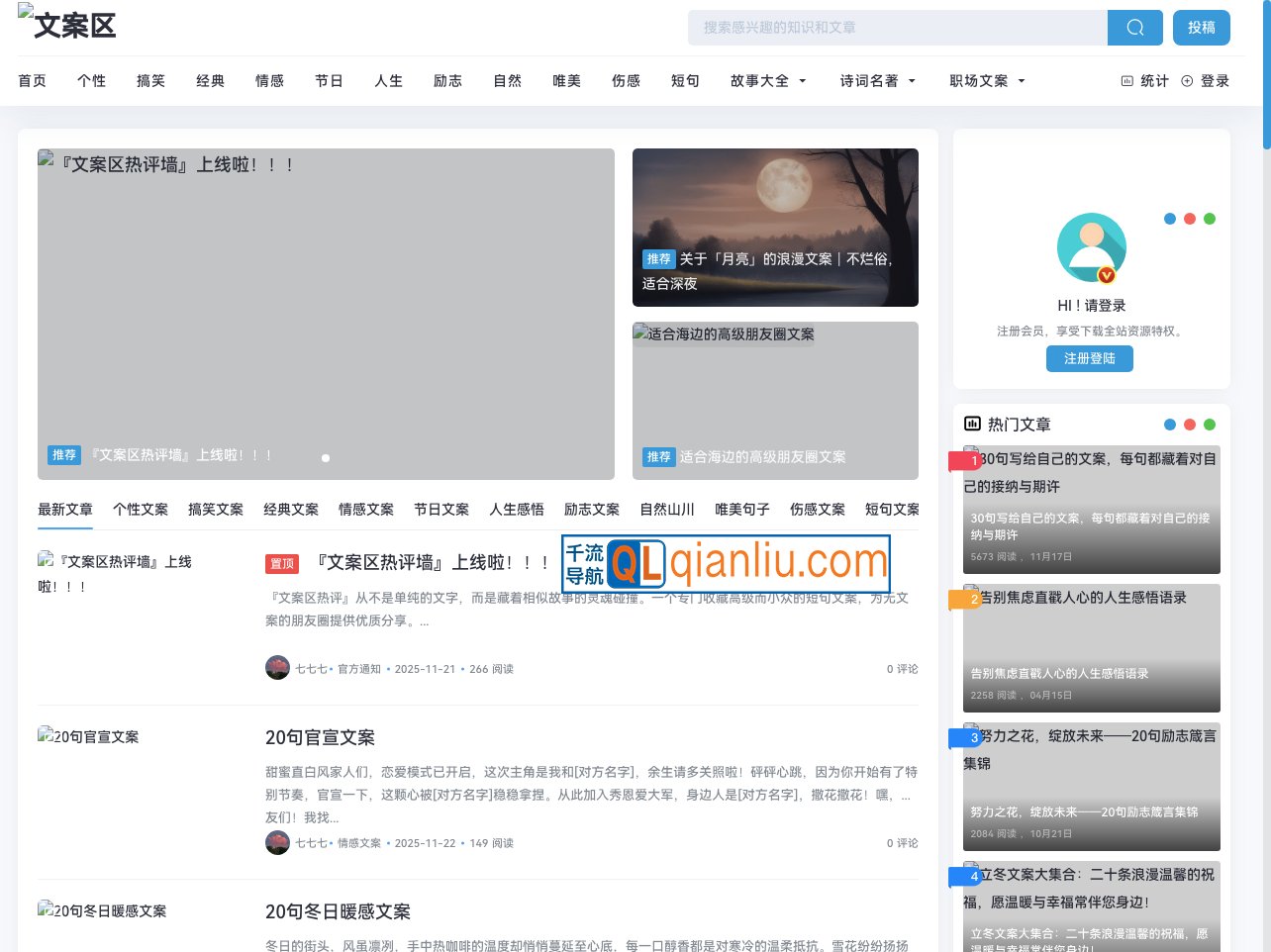
Task: Click the user avatar above HI!请登录
Action: [1091, 246]
